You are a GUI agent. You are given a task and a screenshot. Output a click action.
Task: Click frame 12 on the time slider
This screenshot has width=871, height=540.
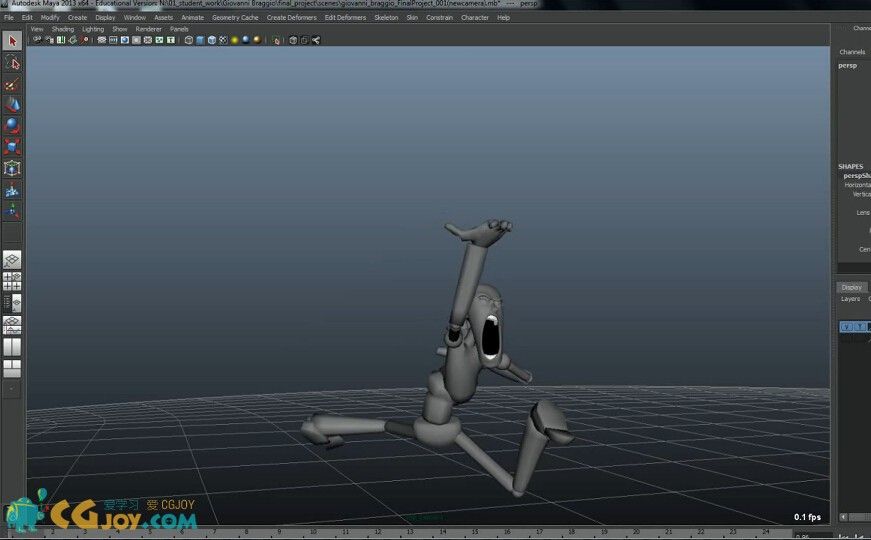point(378,532)
